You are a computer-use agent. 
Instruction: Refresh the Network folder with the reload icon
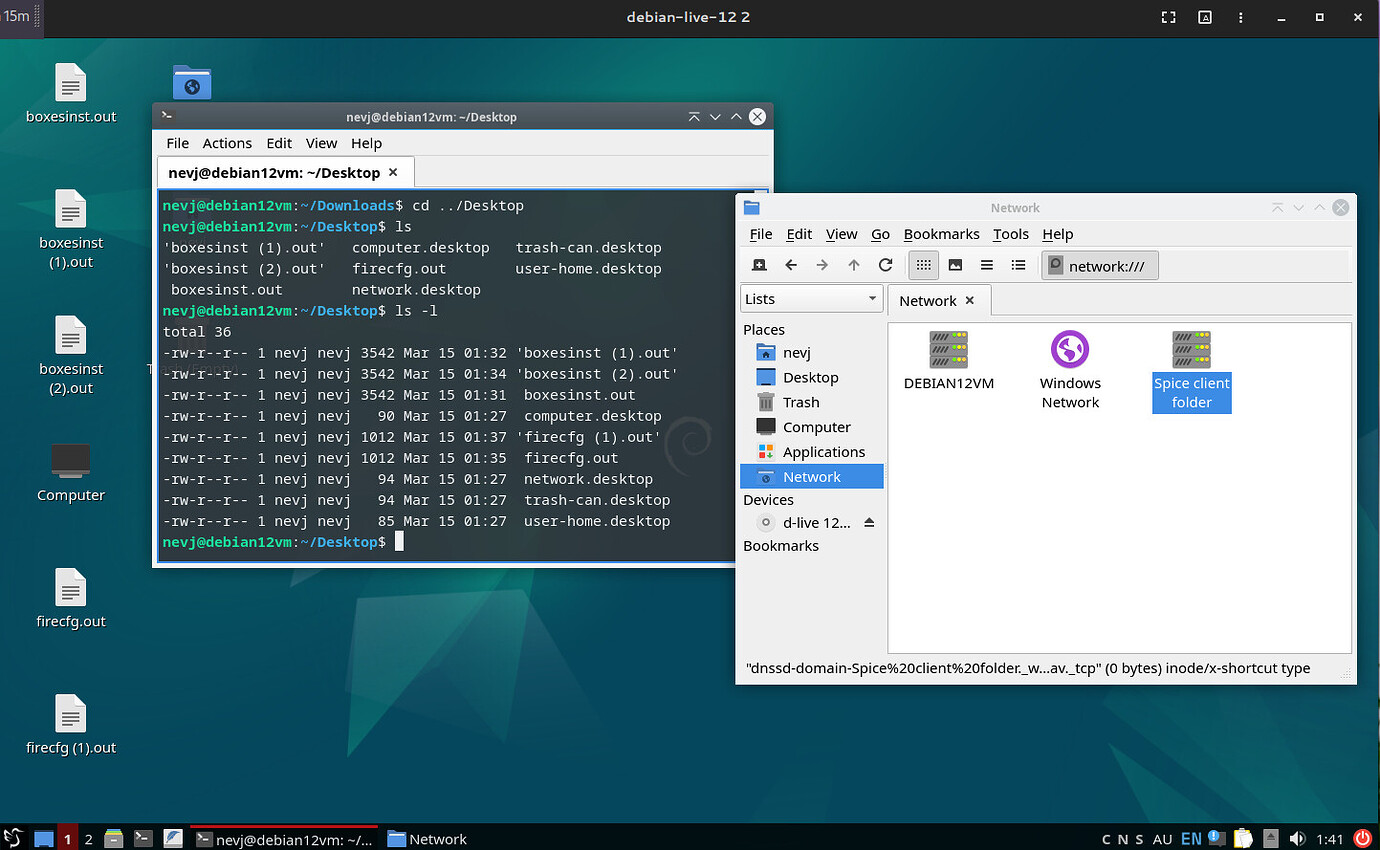(885, 265)
